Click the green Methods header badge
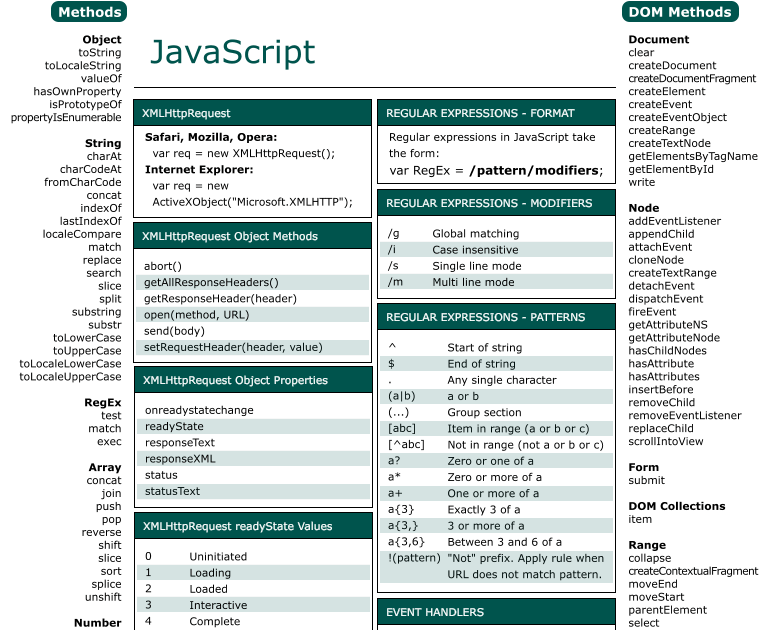The width and height of the screenshot is (763, 630). tap(89, 12)
